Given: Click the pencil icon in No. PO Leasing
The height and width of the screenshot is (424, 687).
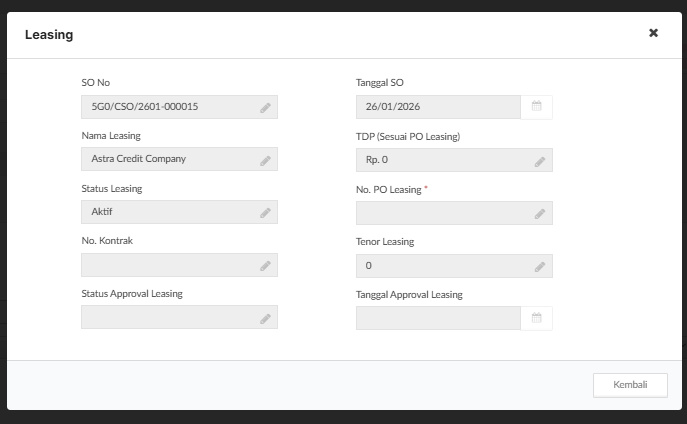Looking at the screenshot, I should tap(540, 213).
